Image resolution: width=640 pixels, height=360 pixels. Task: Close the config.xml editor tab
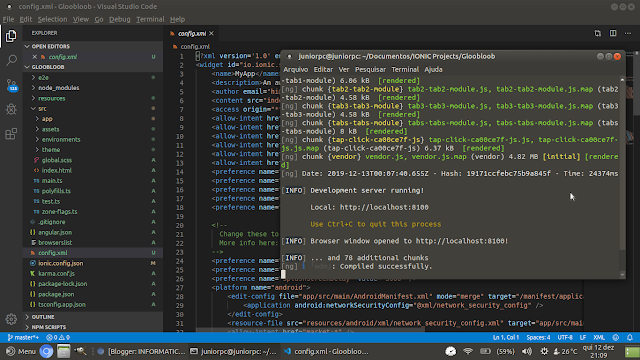(x=211, y=33)
